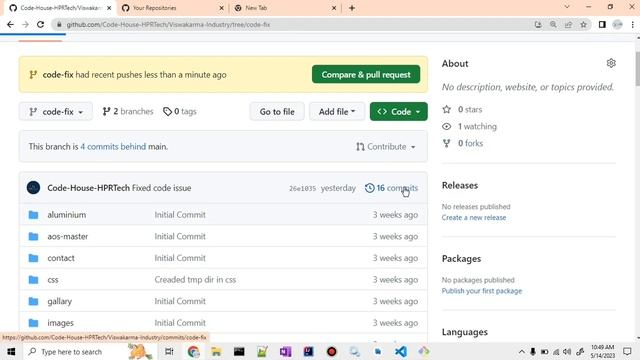Open the About settings gear
The image size is (640, 360).
click(611, 63)
